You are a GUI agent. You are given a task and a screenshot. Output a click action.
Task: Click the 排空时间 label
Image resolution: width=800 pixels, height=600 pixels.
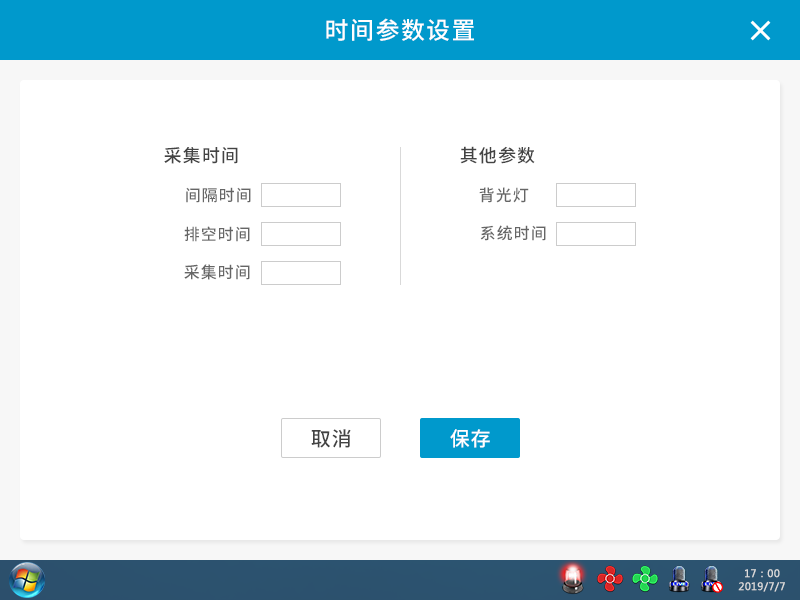click(217, 234)
